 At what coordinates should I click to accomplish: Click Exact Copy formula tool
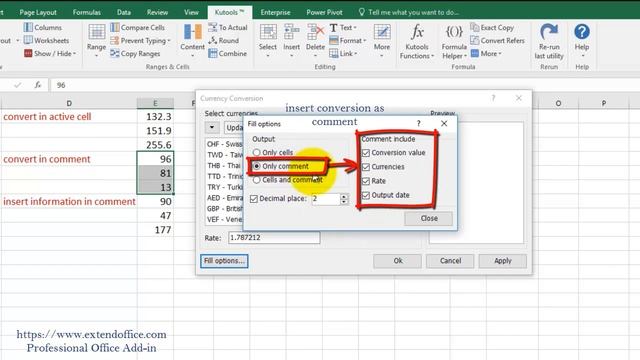point(492,27)
